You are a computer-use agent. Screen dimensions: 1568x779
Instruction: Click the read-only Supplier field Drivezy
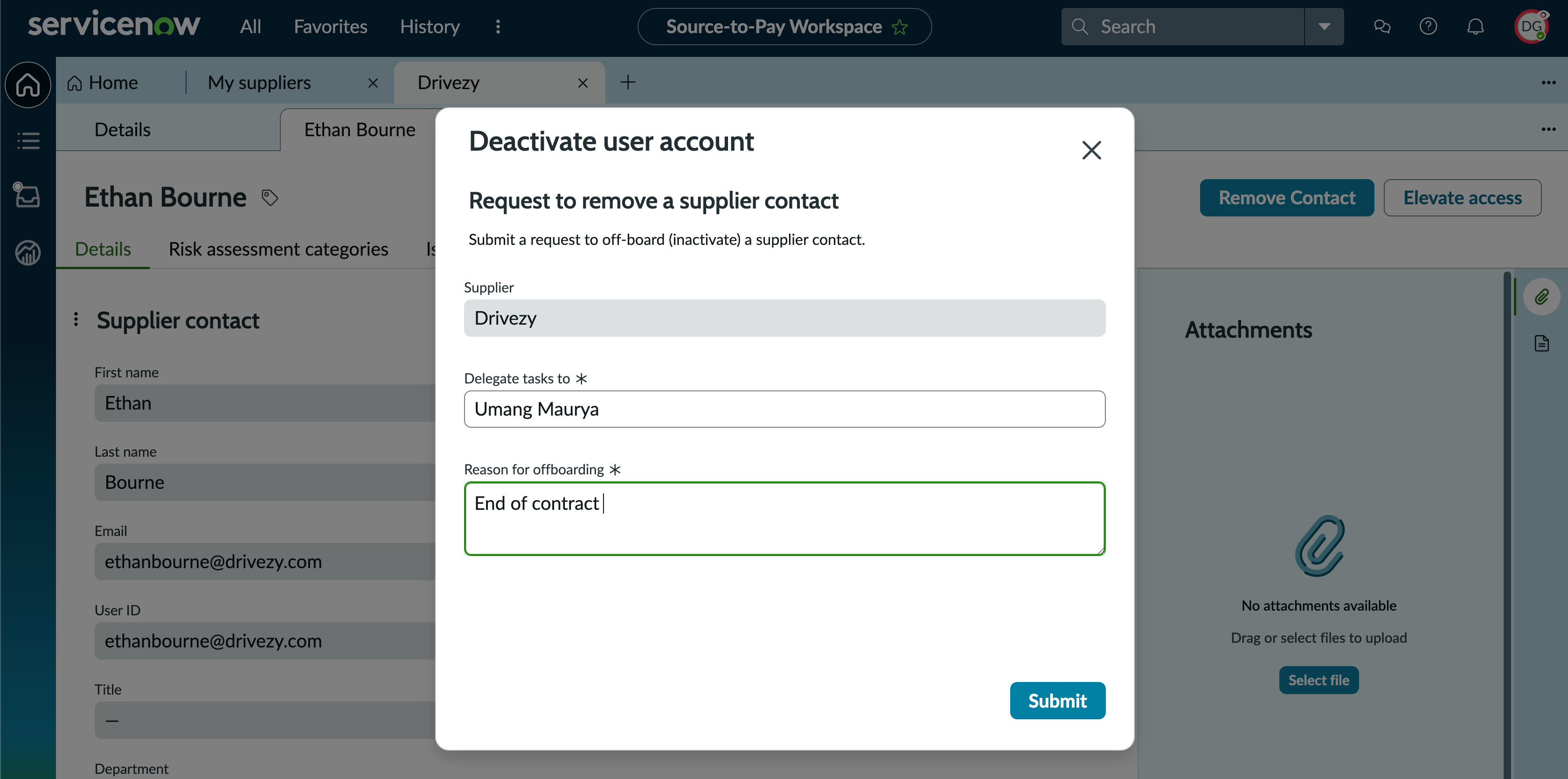point(784,318)
